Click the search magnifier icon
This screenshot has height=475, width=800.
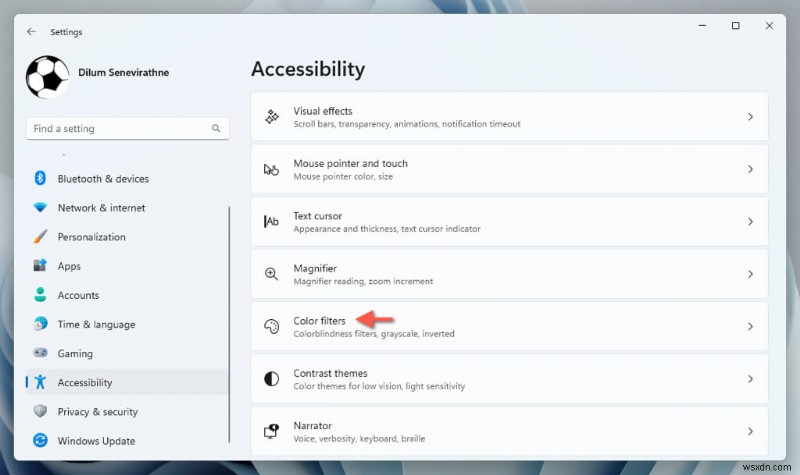[216, 129]
